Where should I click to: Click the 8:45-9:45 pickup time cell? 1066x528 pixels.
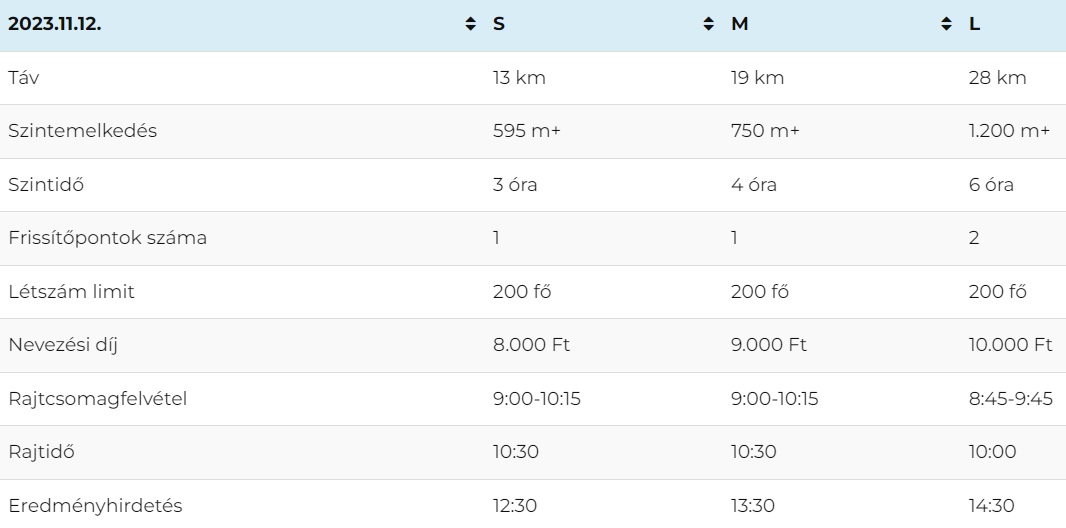pyautogui.click(x=1010, y=398)
